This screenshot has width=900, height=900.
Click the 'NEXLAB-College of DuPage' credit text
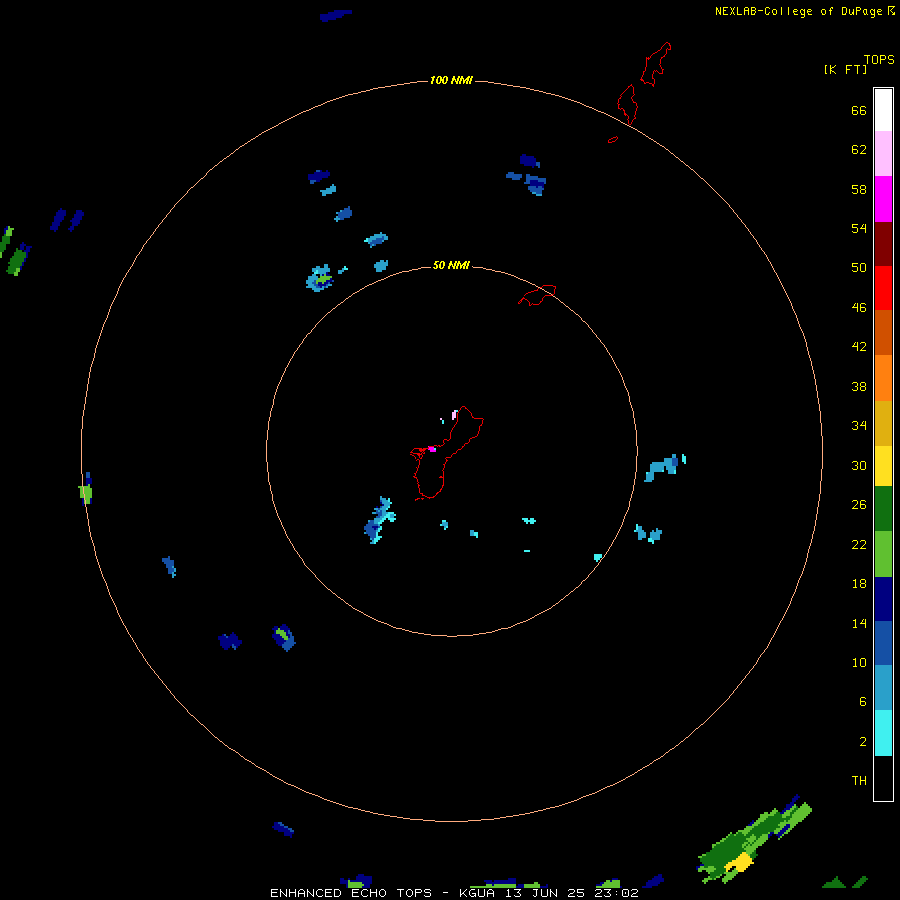[798, 11]
